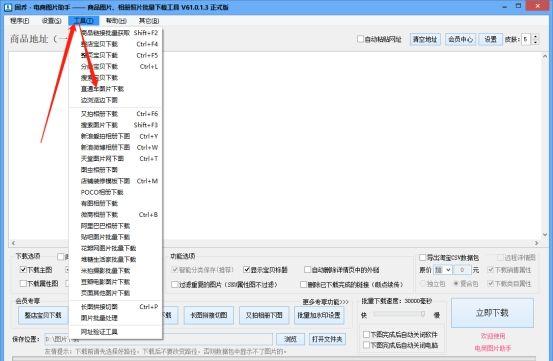Image resolution: width=553 pixels, height=361 pixels.
Task: Click the 又拍相册下图 button
Action: pos(264,315)
